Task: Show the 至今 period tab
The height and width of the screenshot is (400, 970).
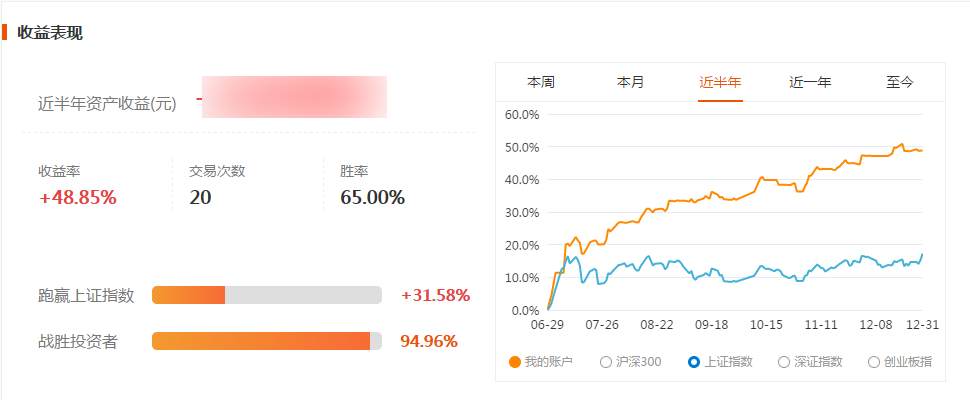Action: 899,82
